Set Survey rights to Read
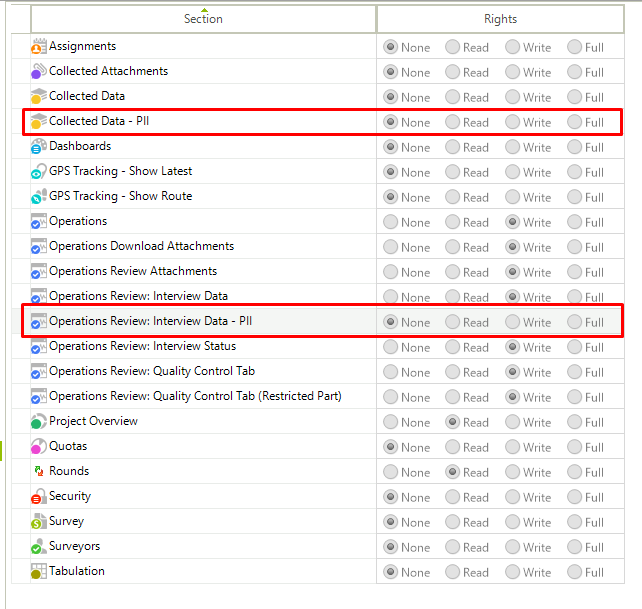 coord(452,521)
